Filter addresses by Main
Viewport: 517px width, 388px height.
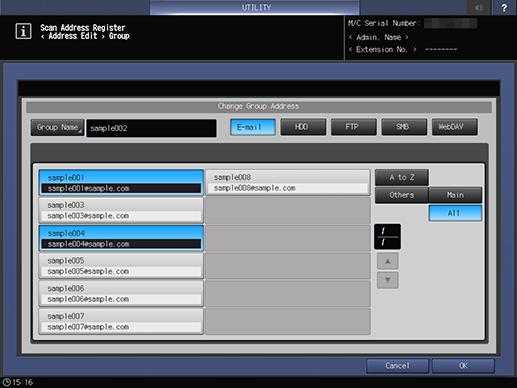(455, 195)
